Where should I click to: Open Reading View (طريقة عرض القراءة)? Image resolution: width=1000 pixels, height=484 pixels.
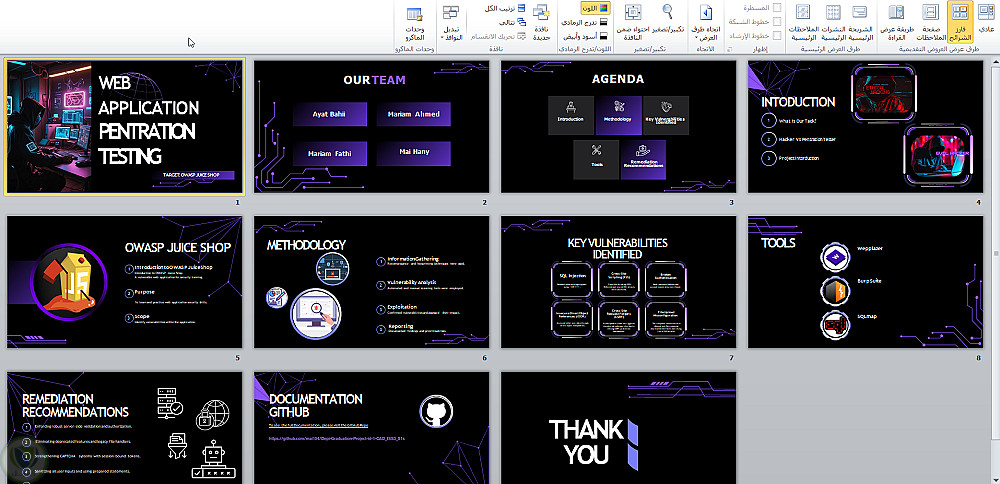tap(897, 21)
